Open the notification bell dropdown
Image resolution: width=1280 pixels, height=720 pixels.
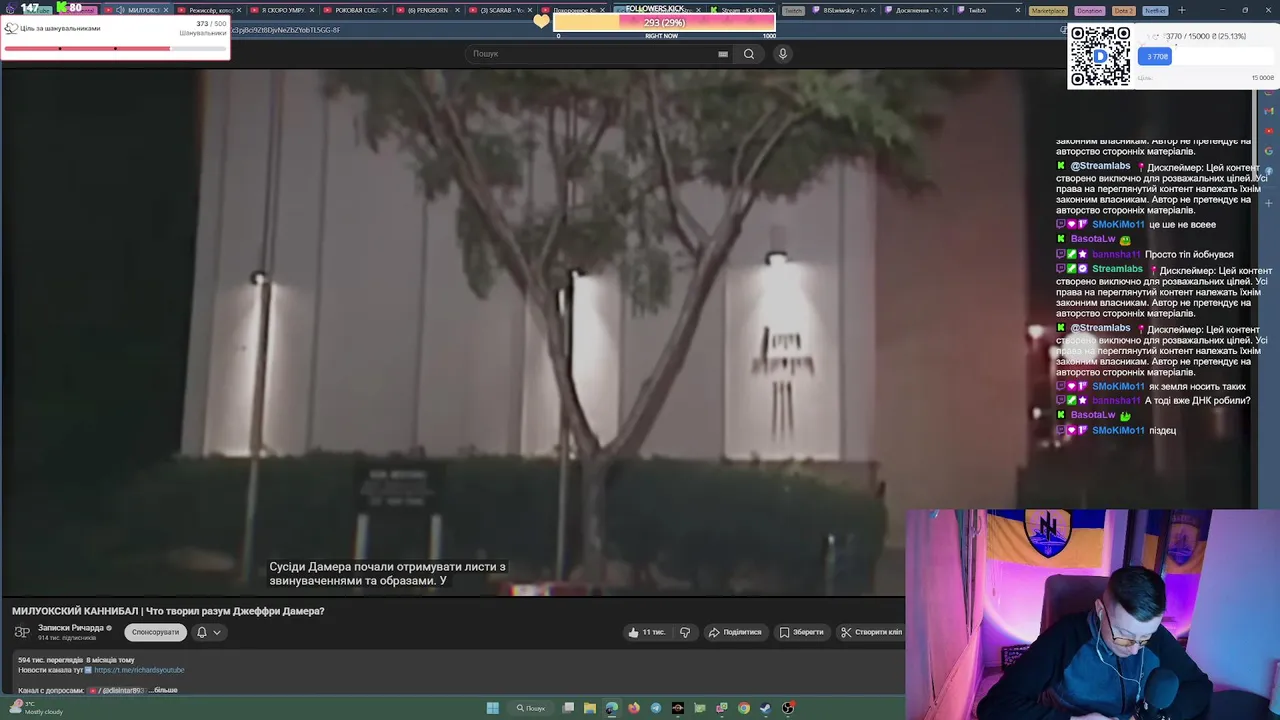tap(208, 632)
